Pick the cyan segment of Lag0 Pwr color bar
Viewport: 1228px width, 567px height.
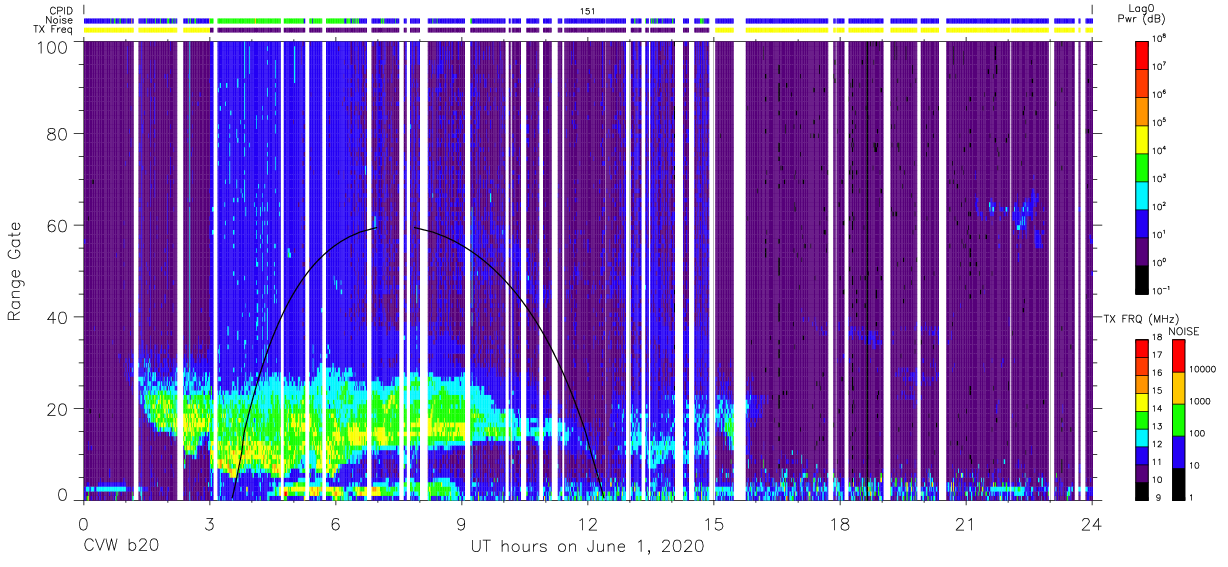click(1142, 194)
